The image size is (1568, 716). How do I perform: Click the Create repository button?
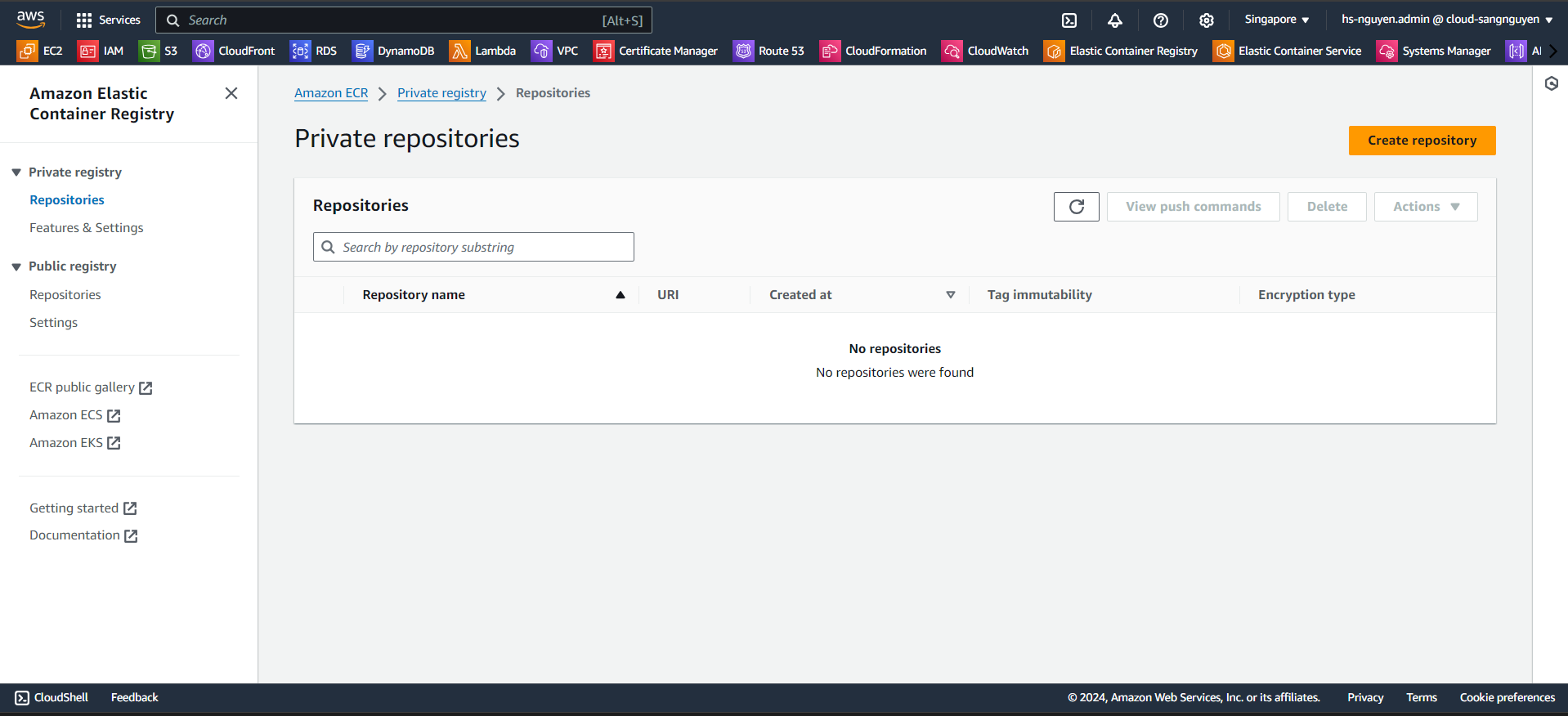(1422, 141)
